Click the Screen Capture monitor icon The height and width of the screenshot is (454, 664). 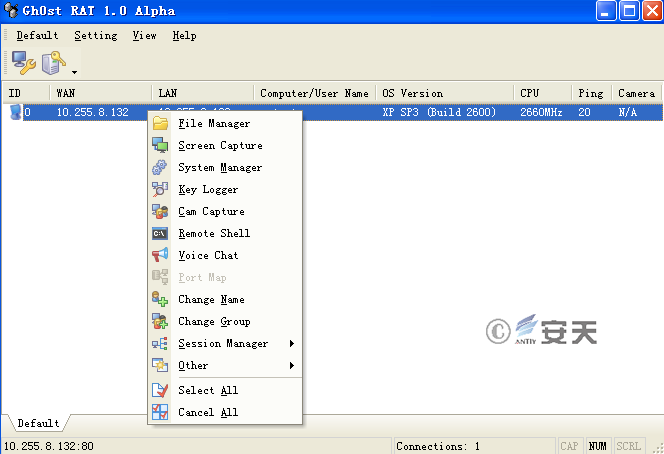pyautogui.click(x=160, y=145)
